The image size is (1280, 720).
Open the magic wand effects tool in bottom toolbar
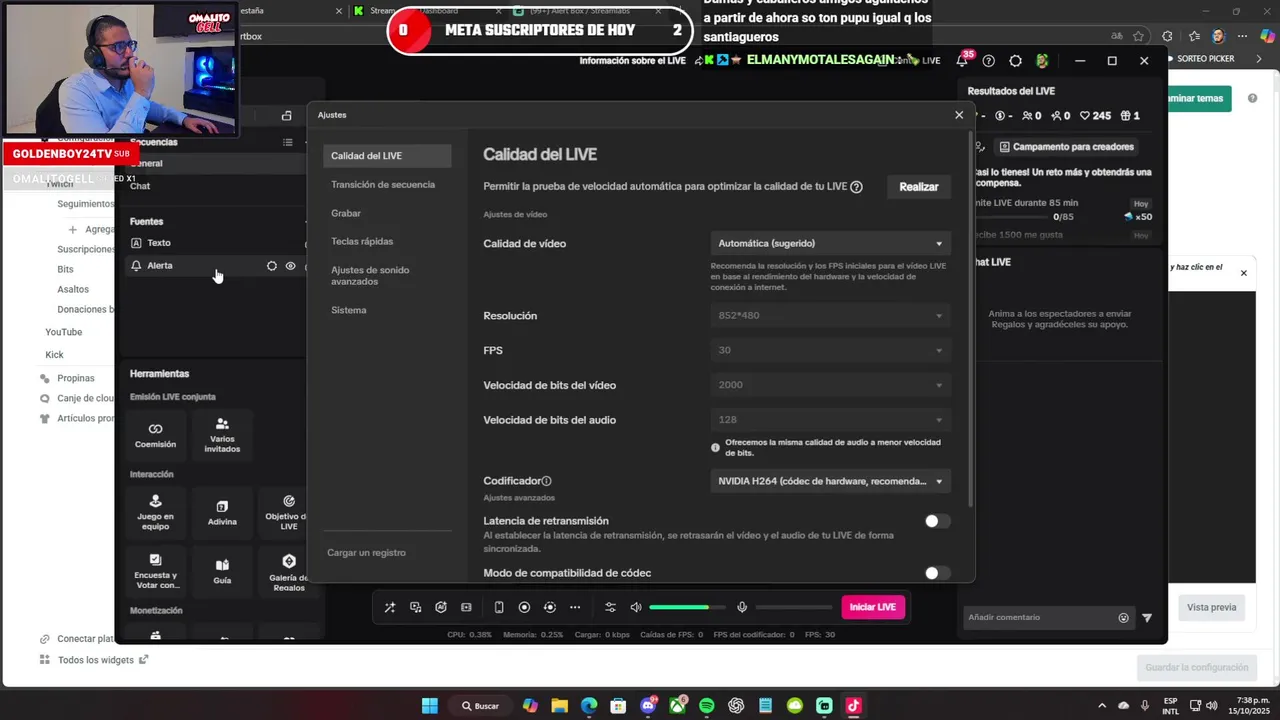point(390,607)
